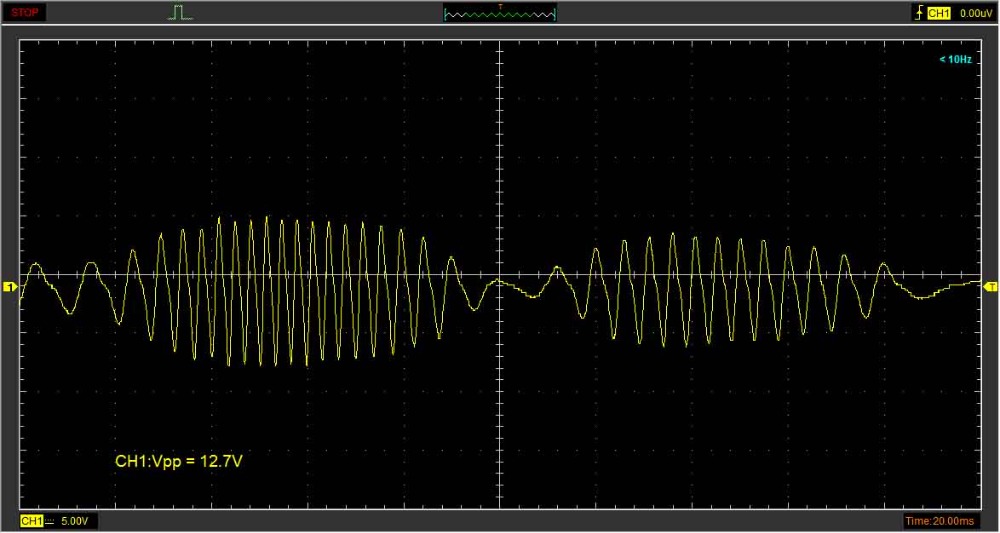1000x533 pixels.
Task: Click the green pulse waveform icon
Action: coord(180,13)
